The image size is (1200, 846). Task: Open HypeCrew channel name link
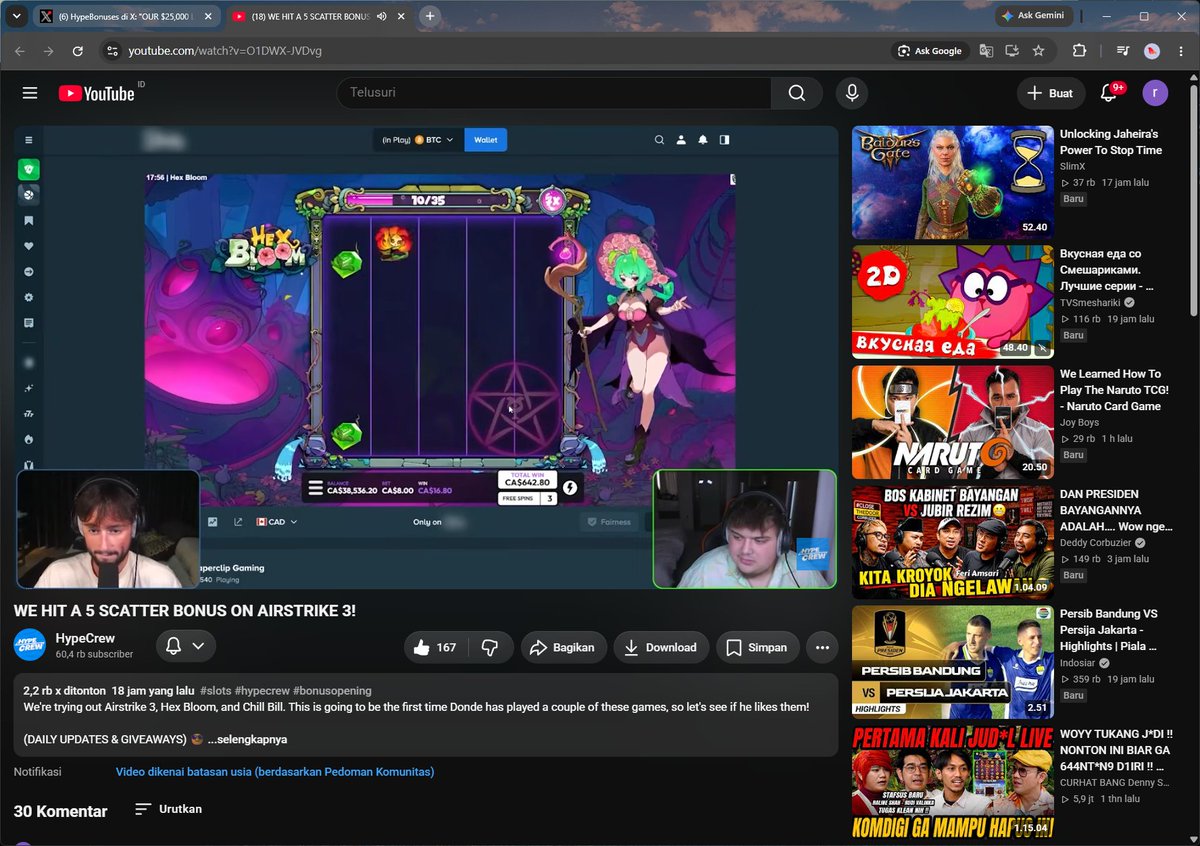click(85, 638)
